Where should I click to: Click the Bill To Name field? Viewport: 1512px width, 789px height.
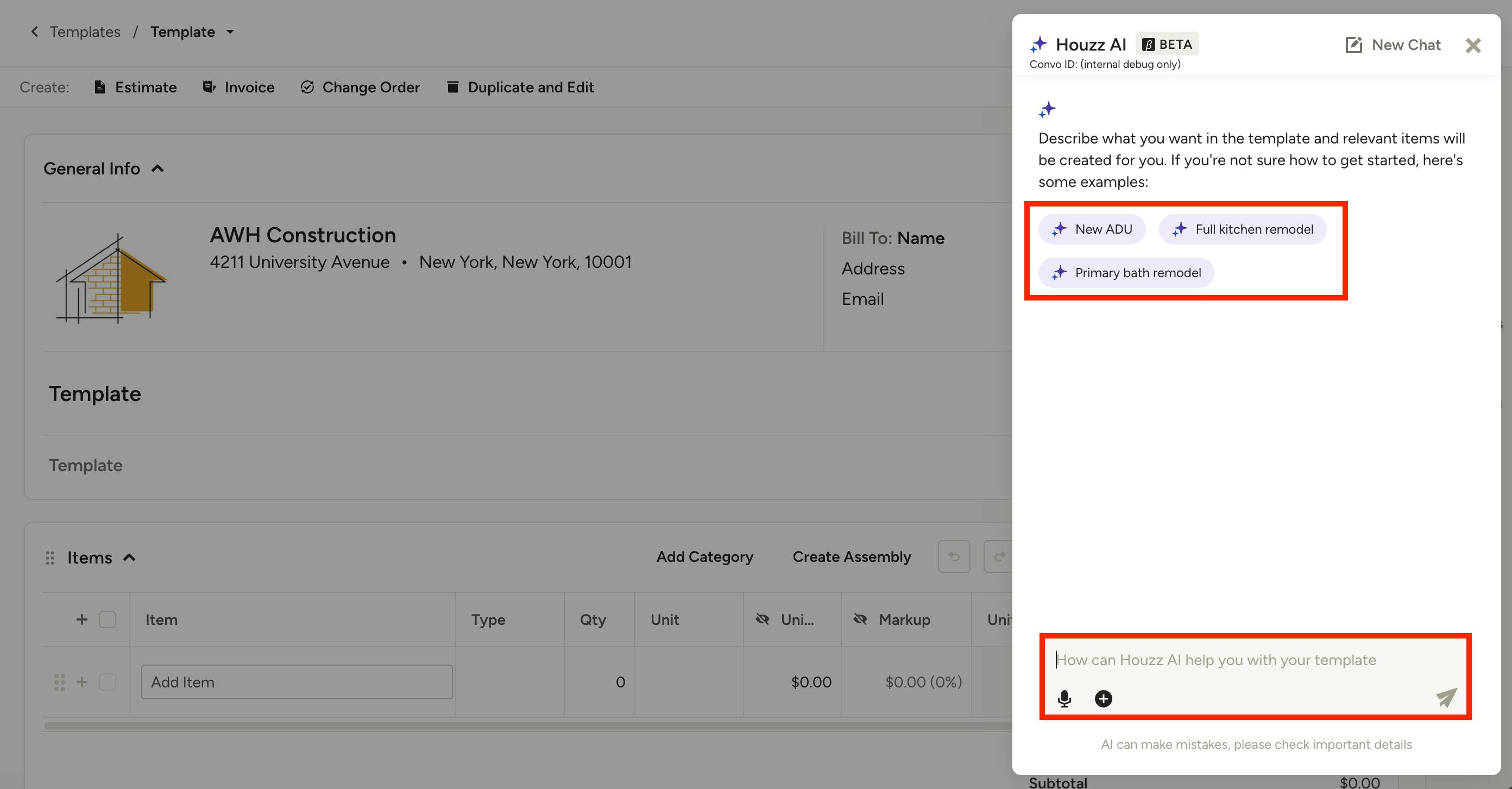pyautogui.click(x=921, y=238)
